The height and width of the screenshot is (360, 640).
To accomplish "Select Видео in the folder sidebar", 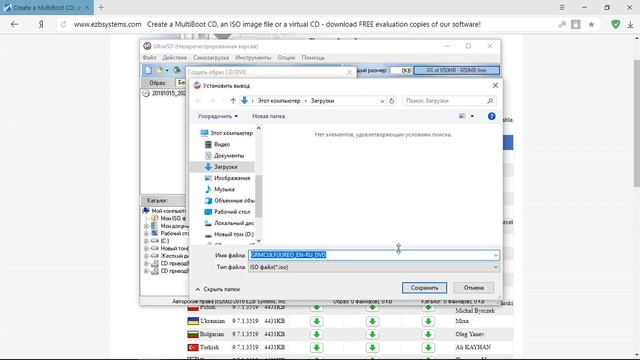I will tap(222, 144).
